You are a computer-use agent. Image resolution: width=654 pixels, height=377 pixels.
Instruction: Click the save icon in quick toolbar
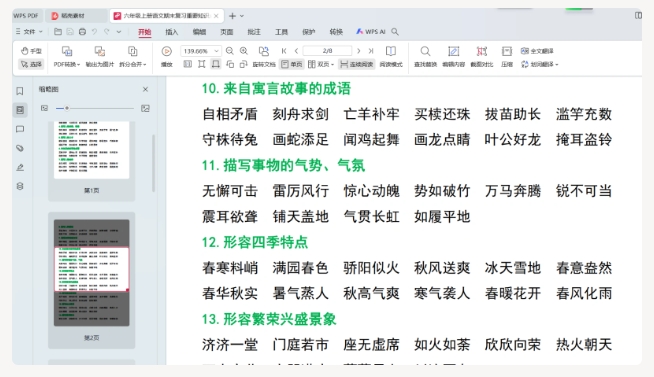[x=70, y=31]
